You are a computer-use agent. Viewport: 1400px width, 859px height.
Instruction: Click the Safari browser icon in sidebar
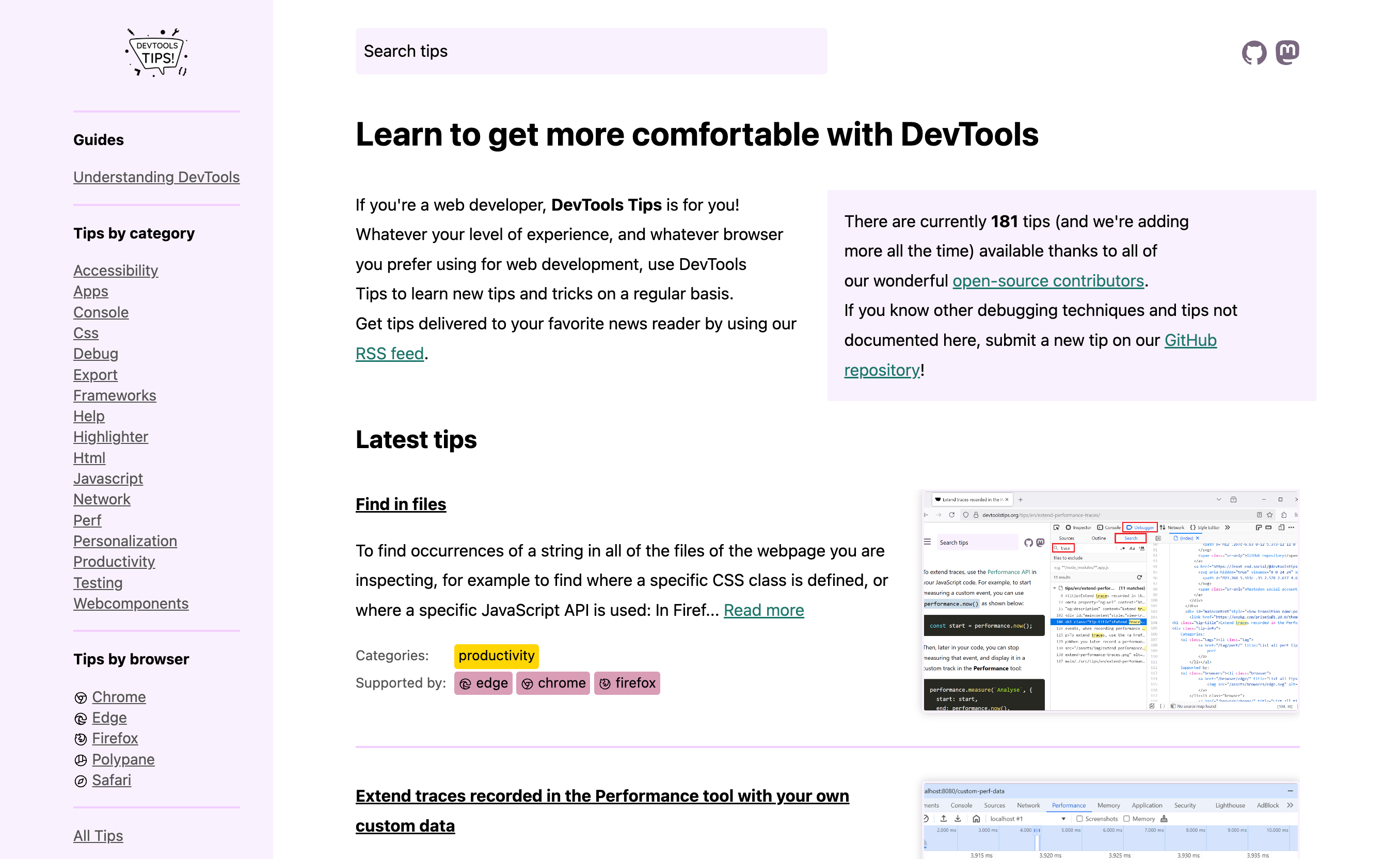[x=81, y=781]
